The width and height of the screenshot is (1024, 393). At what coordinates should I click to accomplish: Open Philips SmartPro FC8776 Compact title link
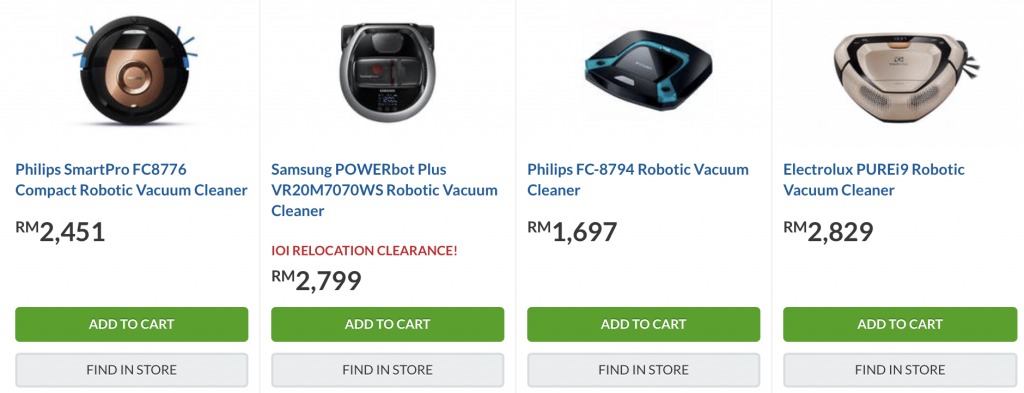131,180
